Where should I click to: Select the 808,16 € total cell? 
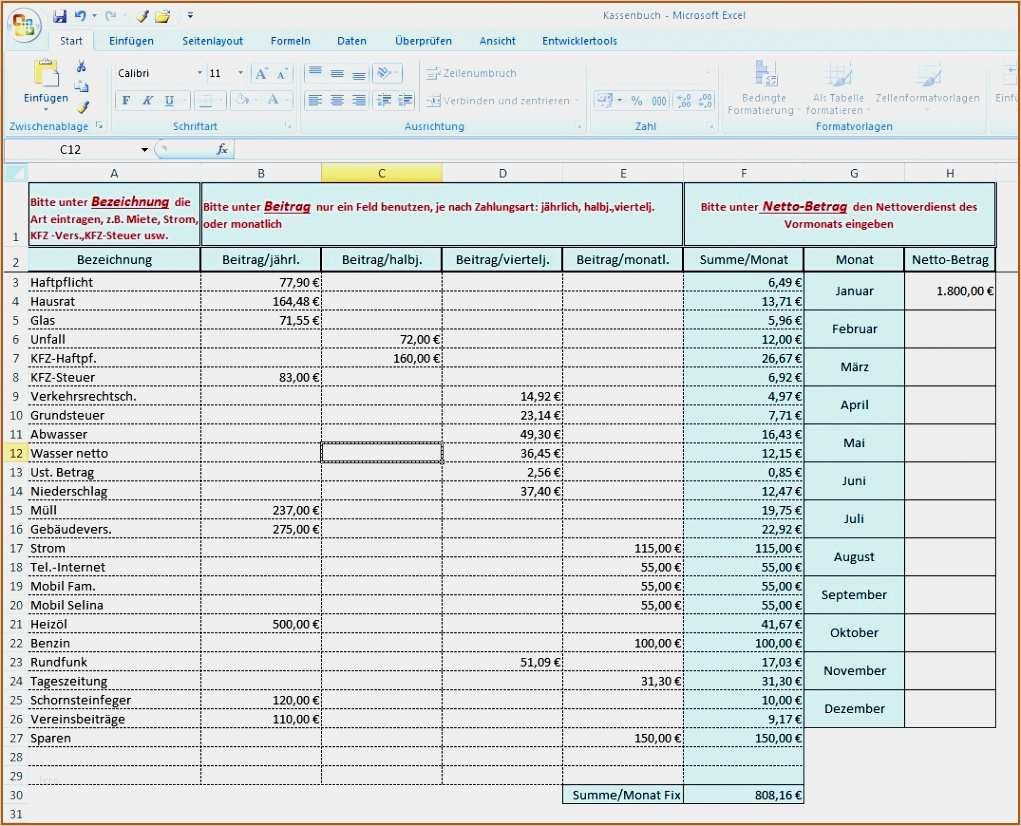[744, 795]
